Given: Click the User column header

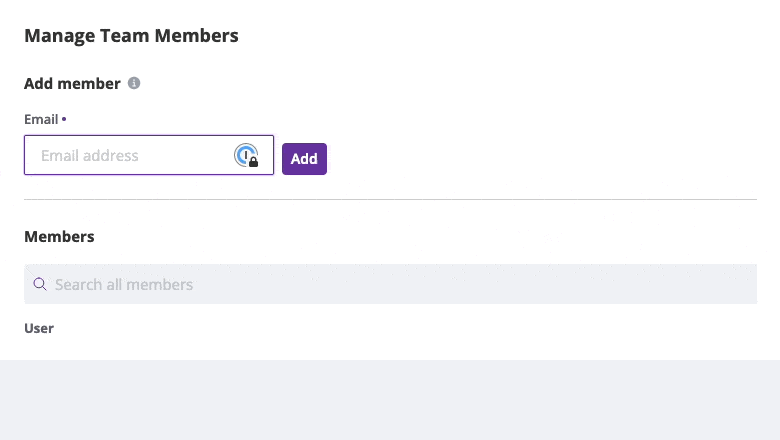Looking at the screenshot, I should pos(39,328).
